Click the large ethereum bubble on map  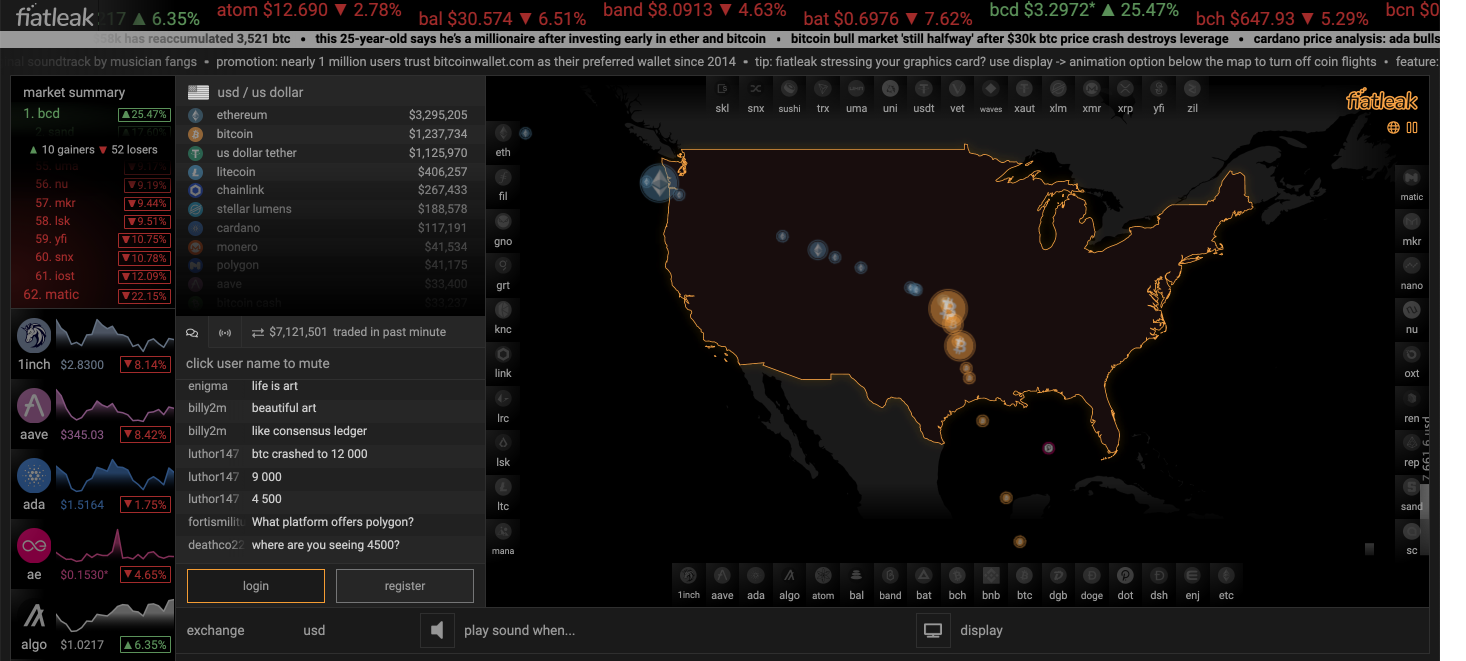pos(657,183)
